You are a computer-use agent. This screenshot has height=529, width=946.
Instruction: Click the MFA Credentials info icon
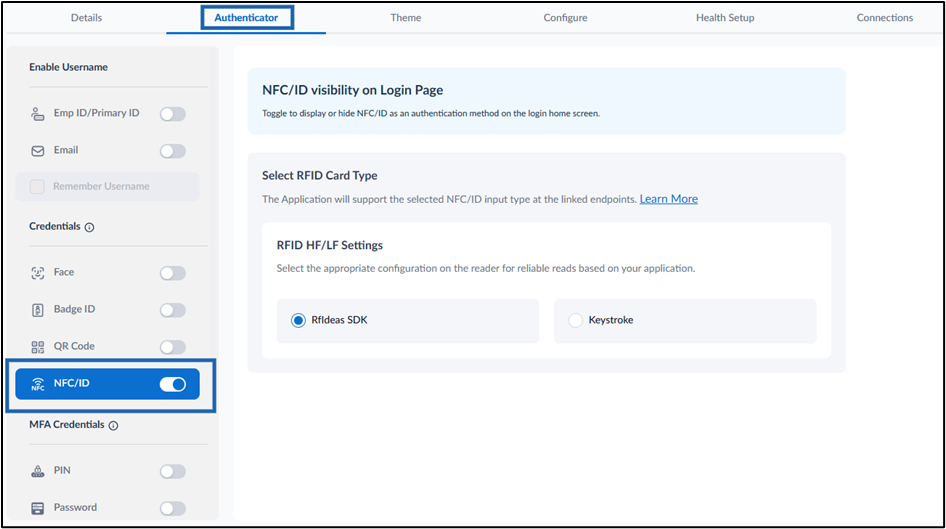click(x=113, y=425)
